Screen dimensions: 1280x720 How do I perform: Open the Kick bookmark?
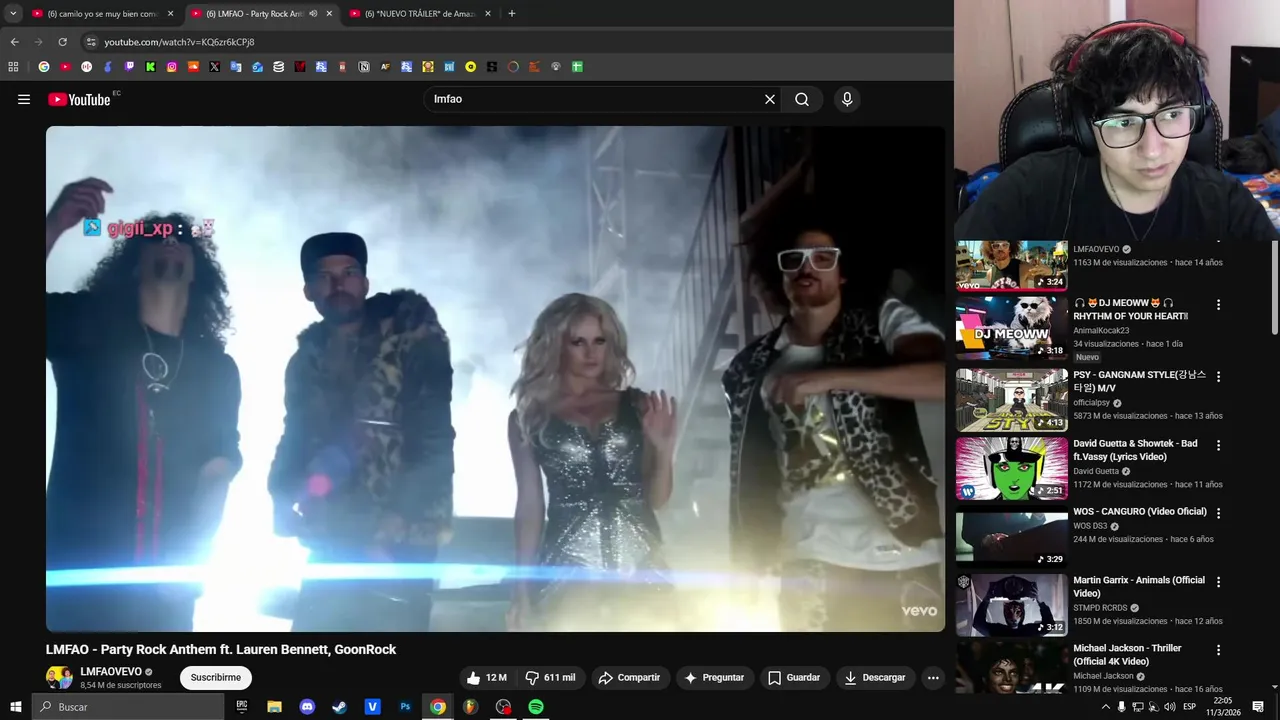point(151,67)
